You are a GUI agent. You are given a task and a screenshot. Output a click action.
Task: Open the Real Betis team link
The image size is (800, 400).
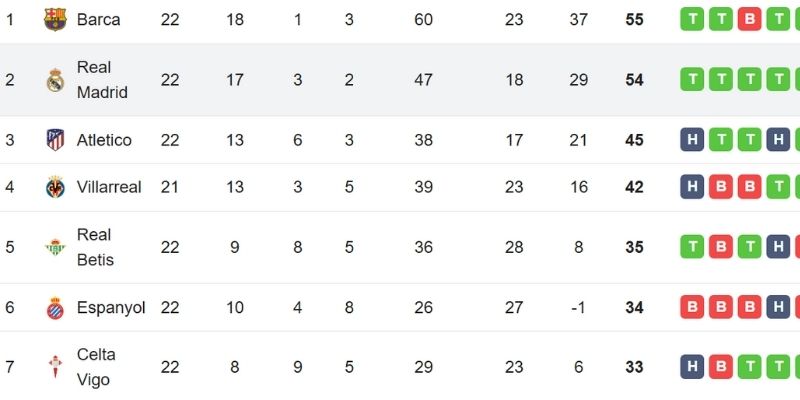[x=95, y=247]
